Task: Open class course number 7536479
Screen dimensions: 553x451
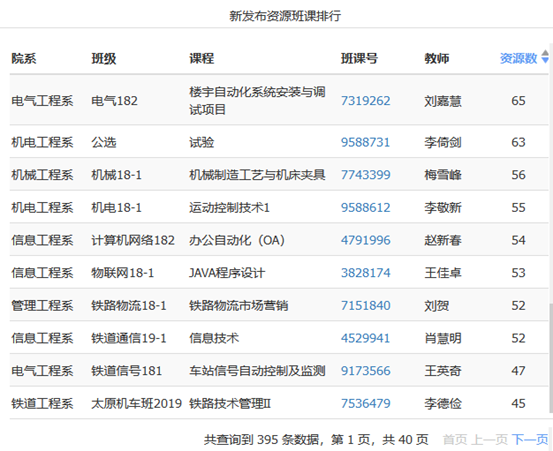Action: 365,404
